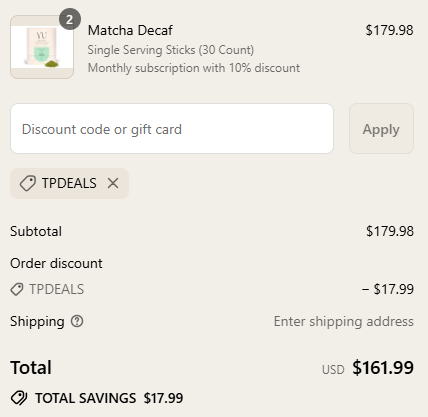
Task: Select the TPDEALS chip label text
Action: 69,183
